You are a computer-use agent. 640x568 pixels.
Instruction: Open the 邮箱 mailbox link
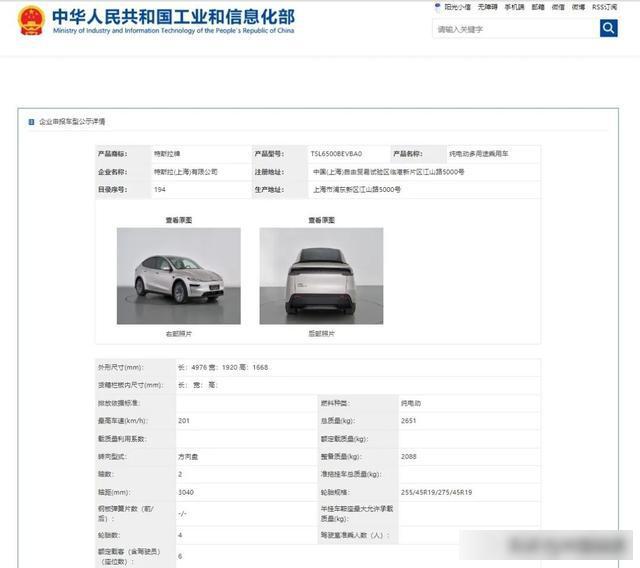pyautogui.click(x=538, y=7)
